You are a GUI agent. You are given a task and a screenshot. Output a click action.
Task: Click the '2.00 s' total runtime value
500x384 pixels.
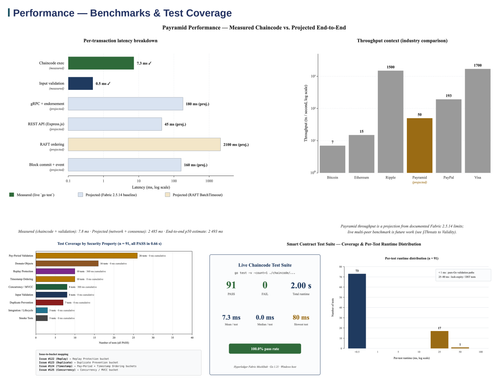(301, 286)
